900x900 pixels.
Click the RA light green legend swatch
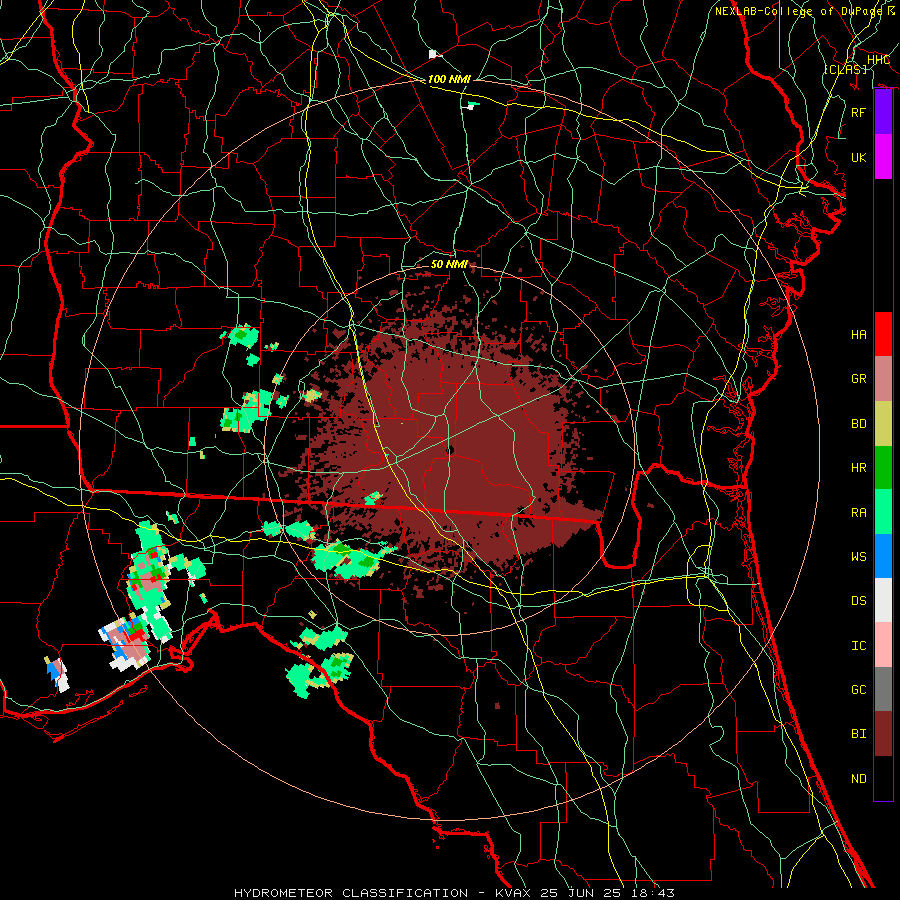[x=883, y=512]
